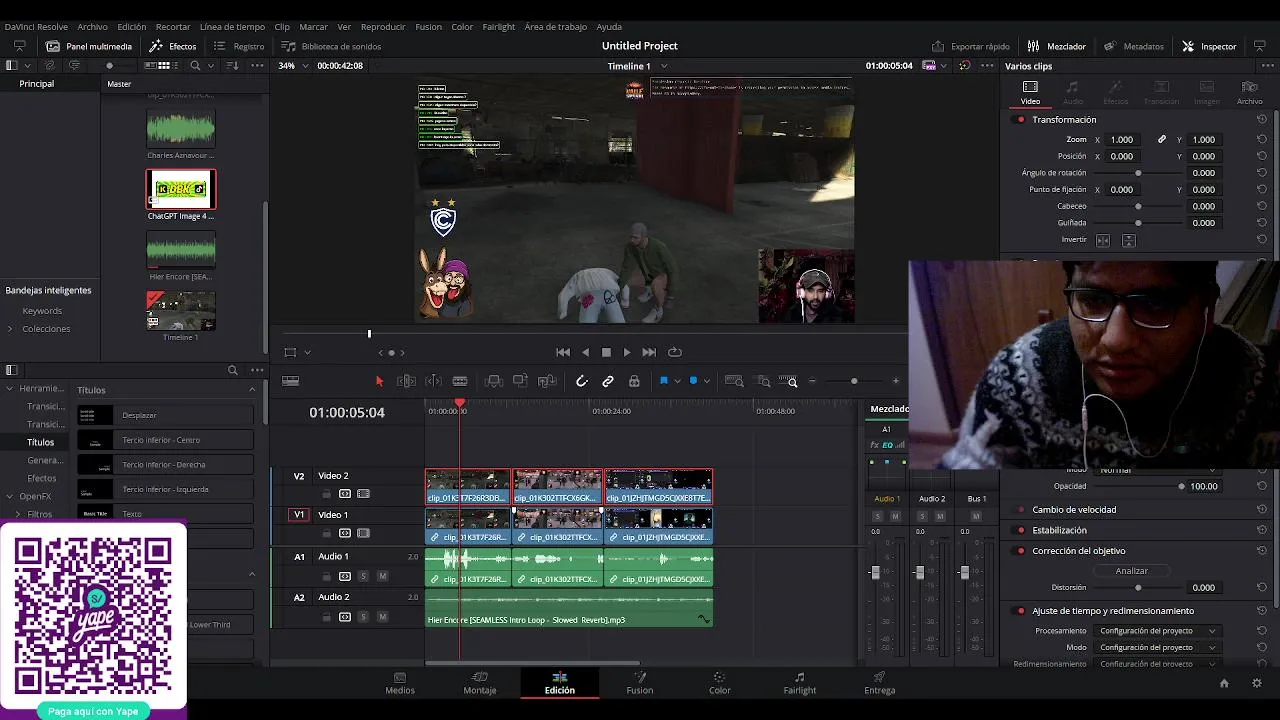Stop playback
1280x720 pixels.
[606, 352]
